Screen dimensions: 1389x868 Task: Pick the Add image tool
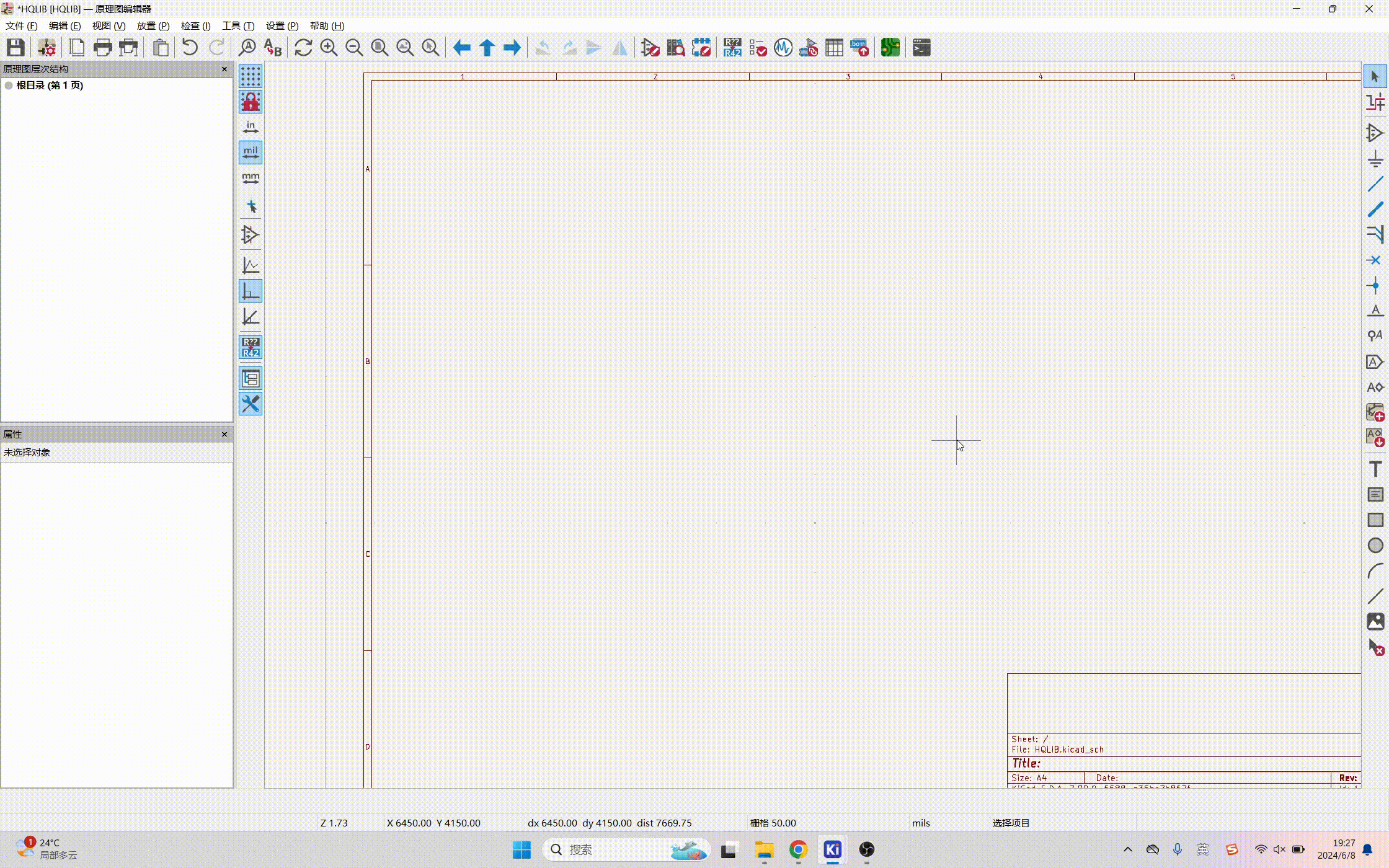1375,621
